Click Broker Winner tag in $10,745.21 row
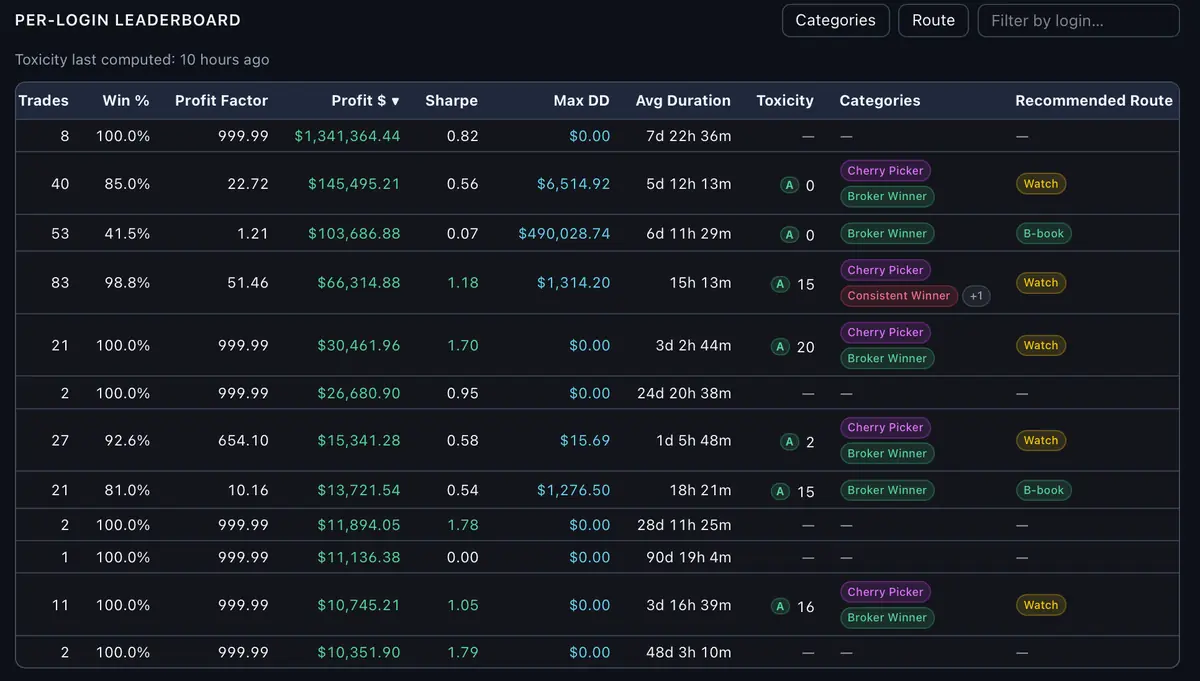The image size is (1200, 681). [x=887, y=618]
